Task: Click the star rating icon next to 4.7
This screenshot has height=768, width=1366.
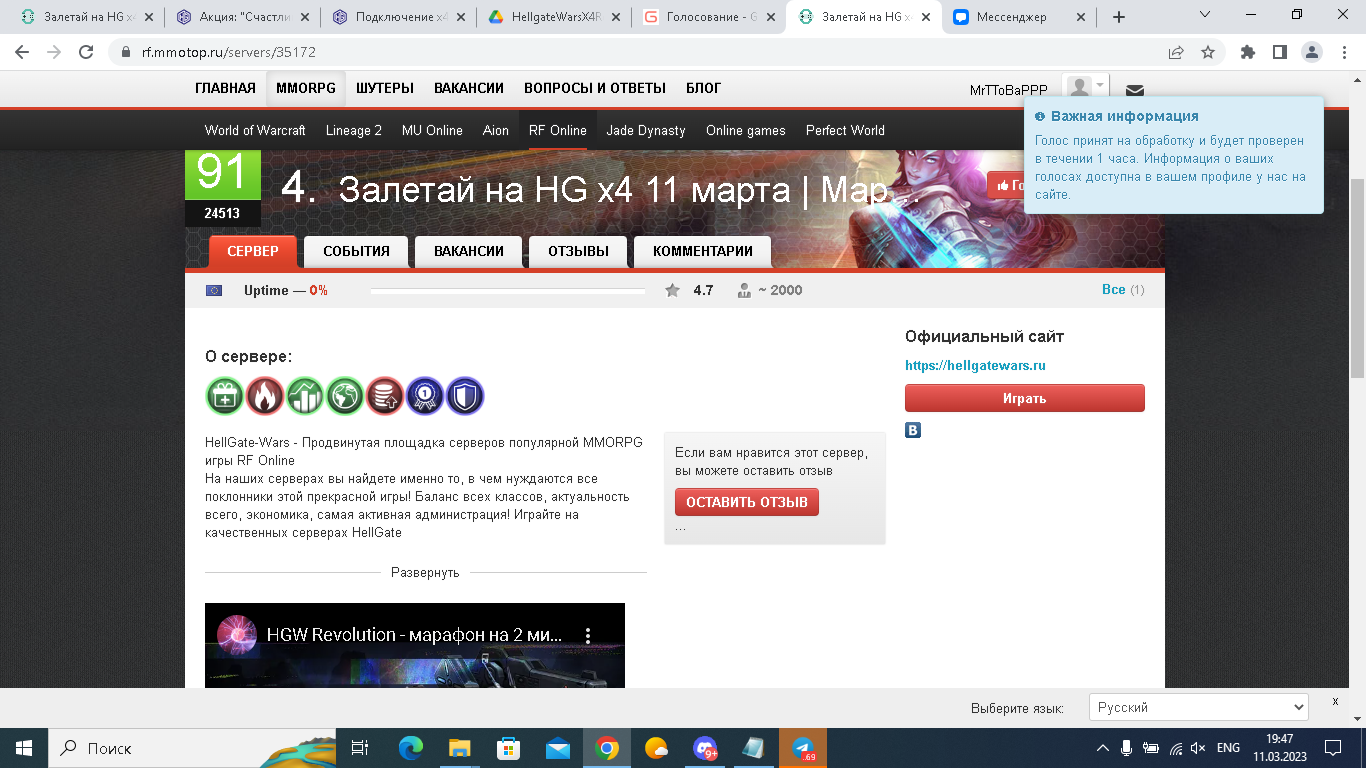Action: click(672, 290)
